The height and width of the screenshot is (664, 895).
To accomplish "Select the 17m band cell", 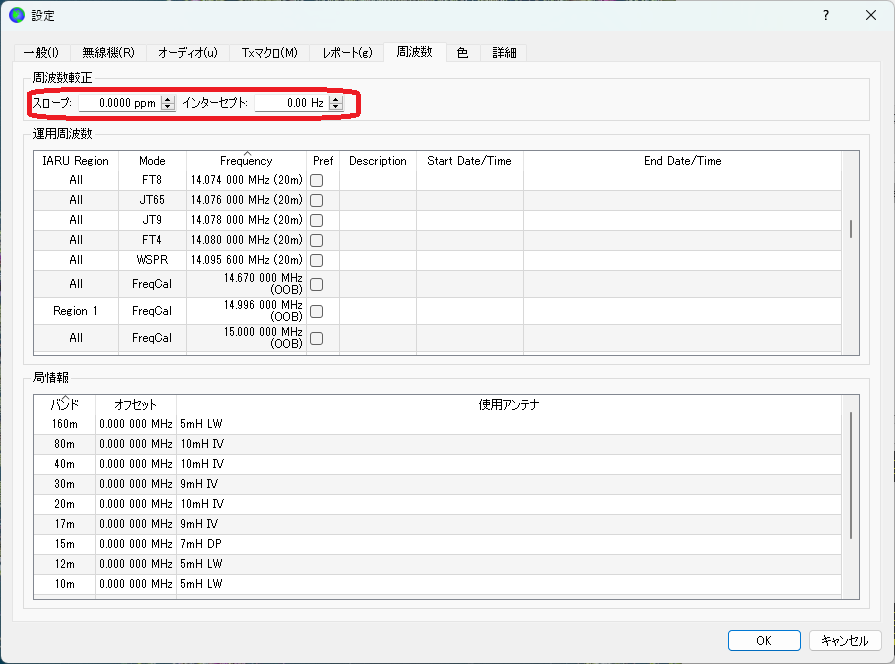I will pos(64,524).
